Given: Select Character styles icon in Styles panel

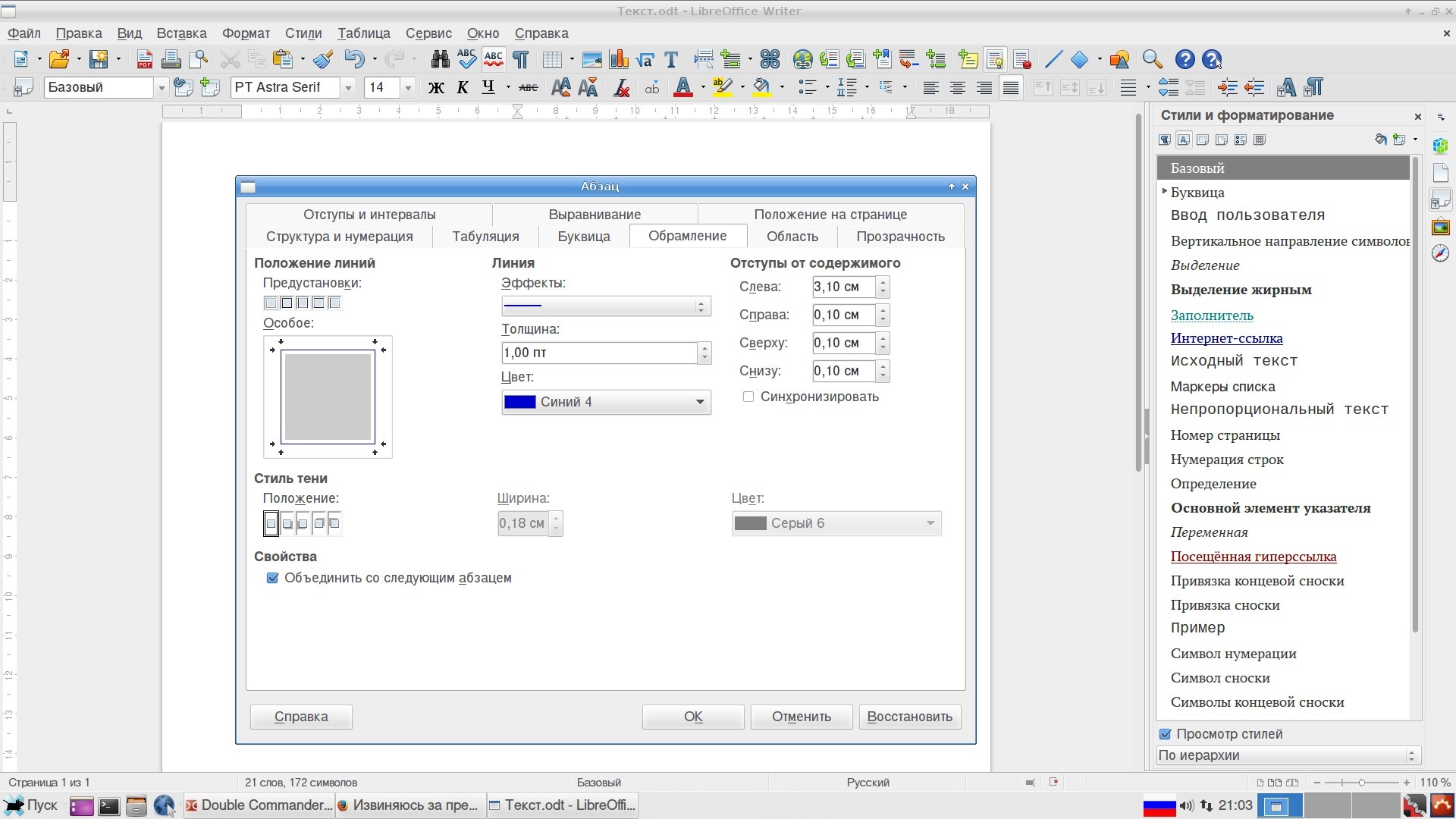Looking at the screenshot, I should (x=1184, y=140).
